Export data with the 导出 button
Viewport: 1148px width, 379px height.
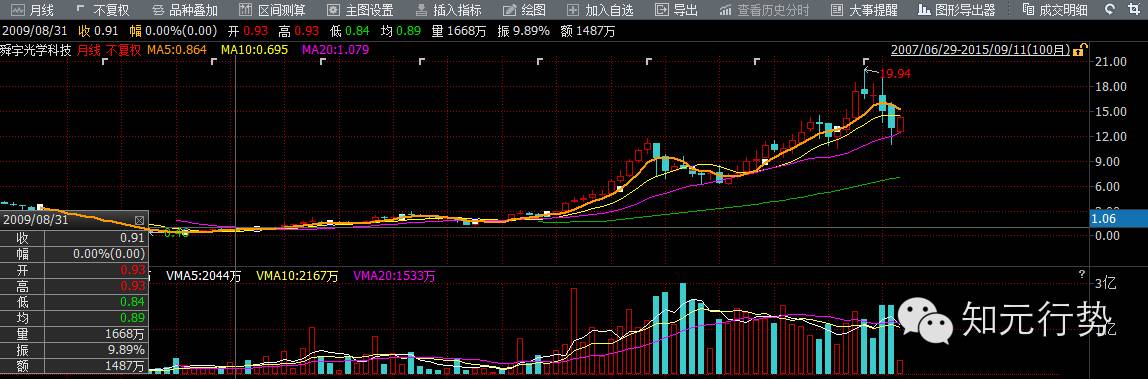pos(676,10)
